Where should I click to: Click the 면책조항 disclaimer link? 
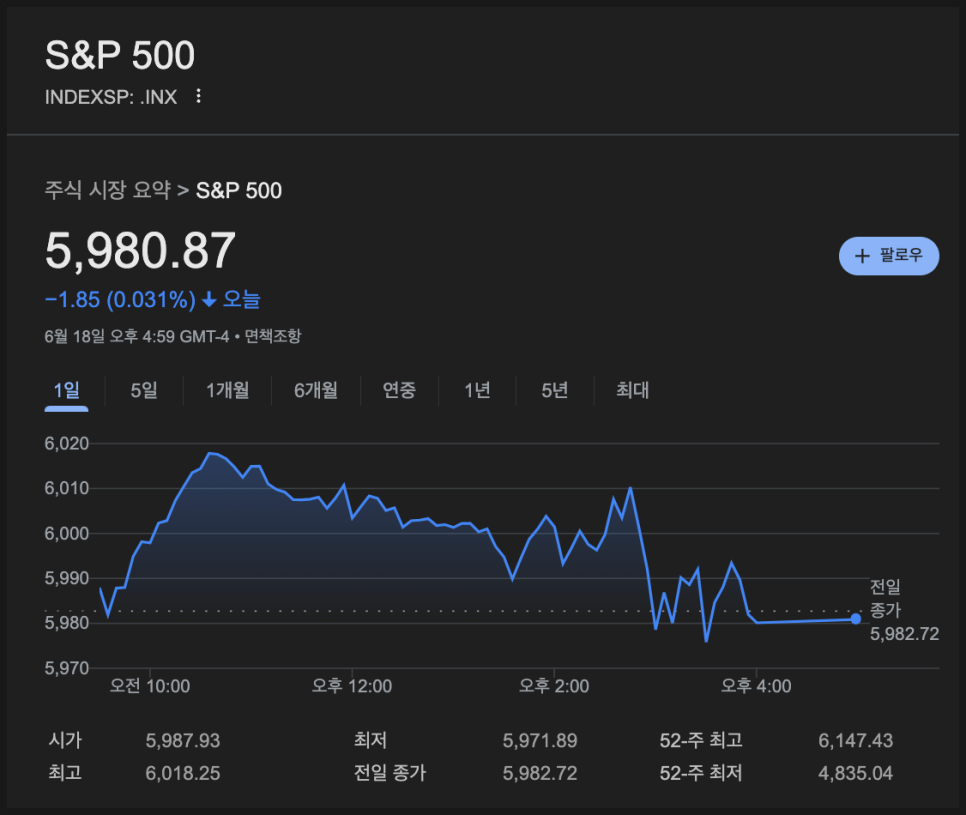pyautogui.click(x=273, y=336)
